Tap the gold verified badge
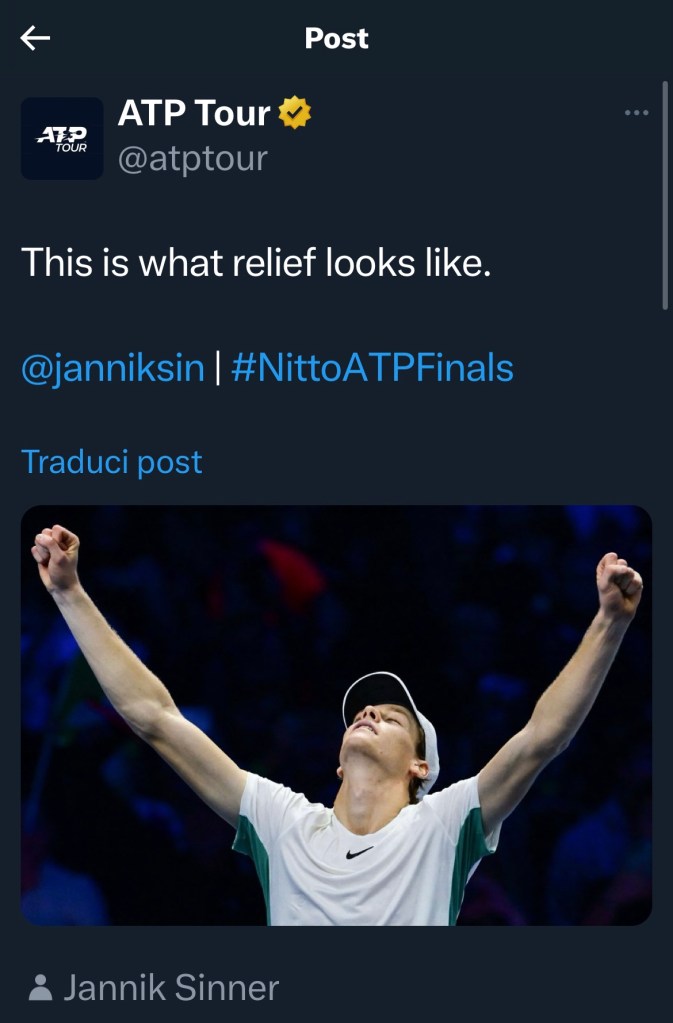This screenshot has height=1023, width=673. 294,114
